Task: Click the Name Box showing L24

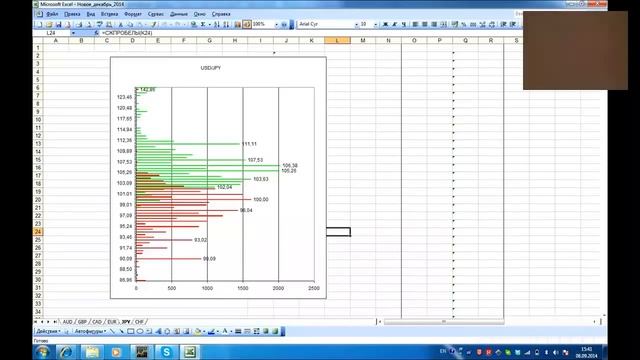Action: [x=52, y=33]
